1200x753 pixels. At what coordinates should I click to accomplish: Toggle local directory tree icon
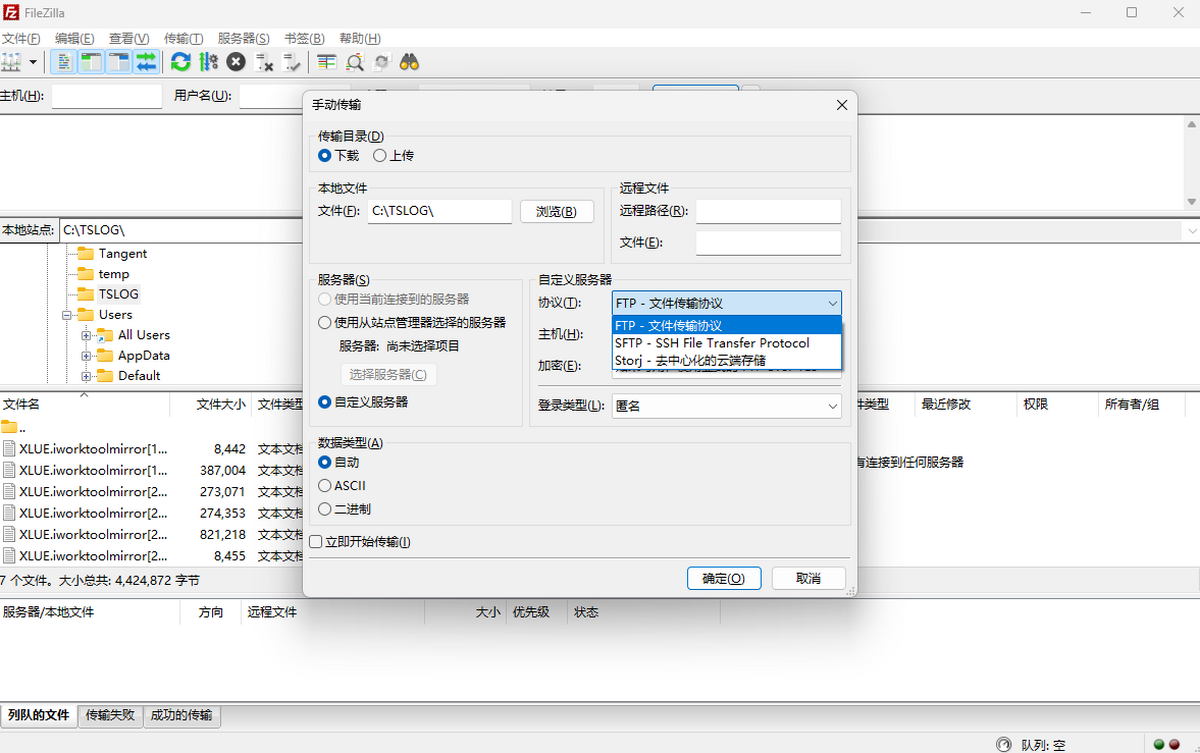tap(91, 62)
